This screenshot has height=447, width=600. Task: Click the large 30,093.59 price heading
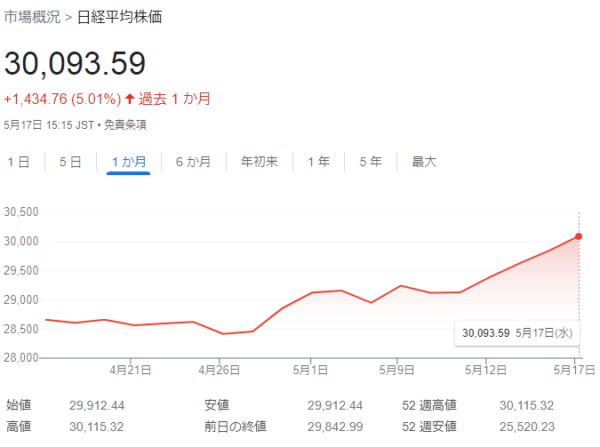tap(75, 63)
